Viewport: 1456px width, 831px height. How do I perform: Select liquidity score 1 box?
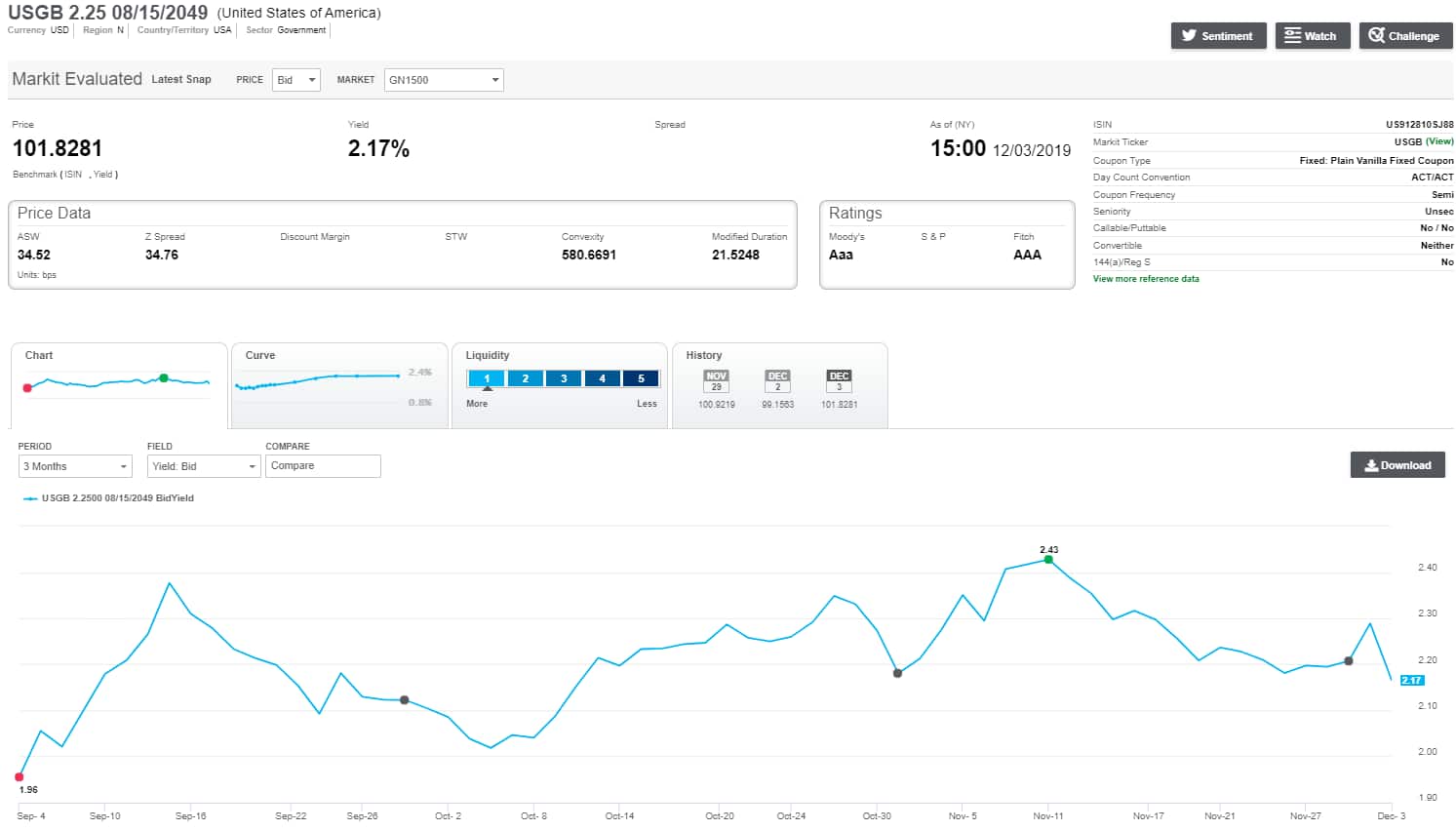[x=487, y=378]
